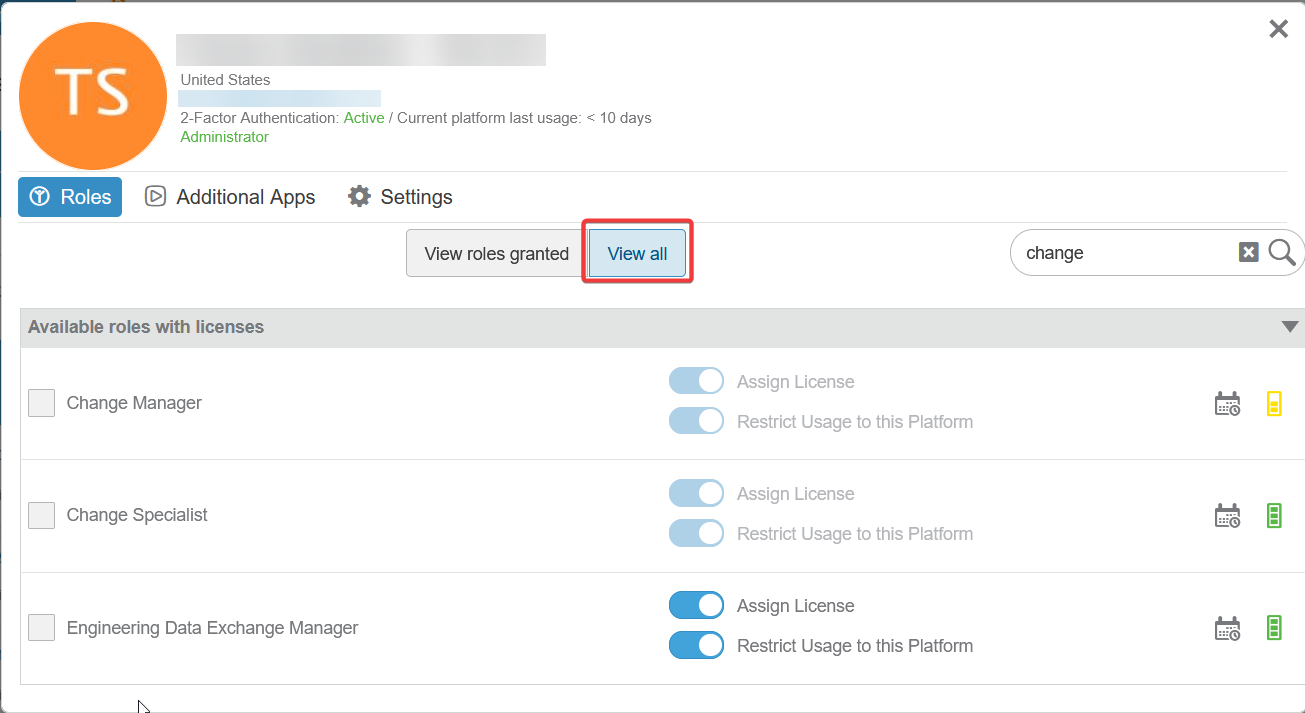This screenshot has height=713, width=1305.
Task: Check the Change Specialist role checkbox
Action: pyautogui.click(x=41, y=515)
